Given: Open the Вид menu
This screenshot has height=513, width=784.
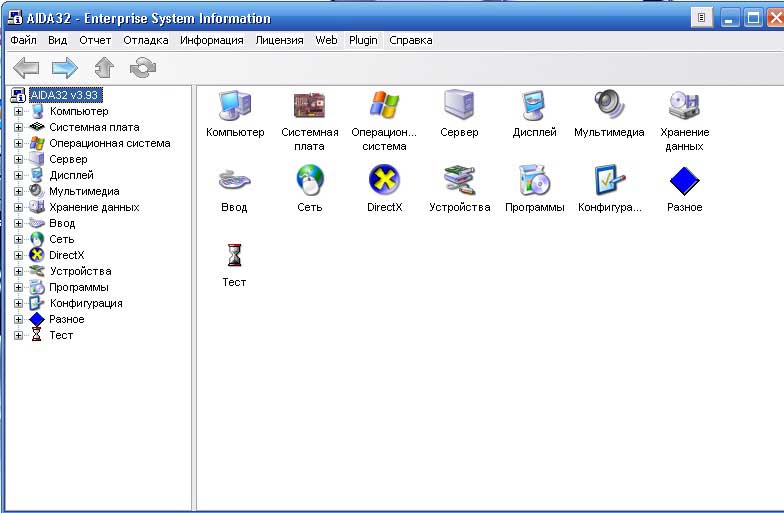Looking at the screenshot, I should coord(58,40).
